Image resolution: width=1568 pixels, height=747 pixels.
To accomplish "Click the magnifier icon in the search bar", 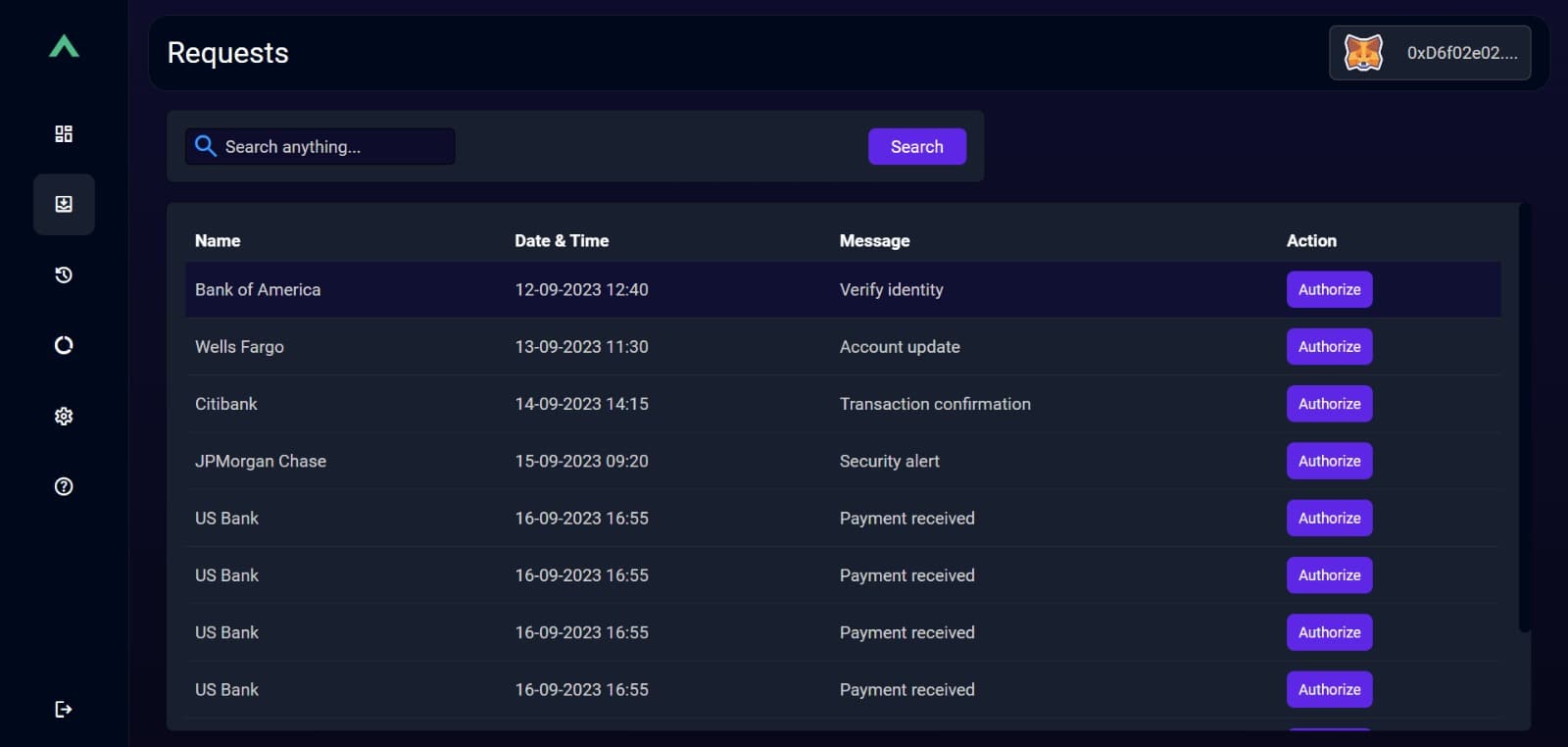I will click(205, 145).
